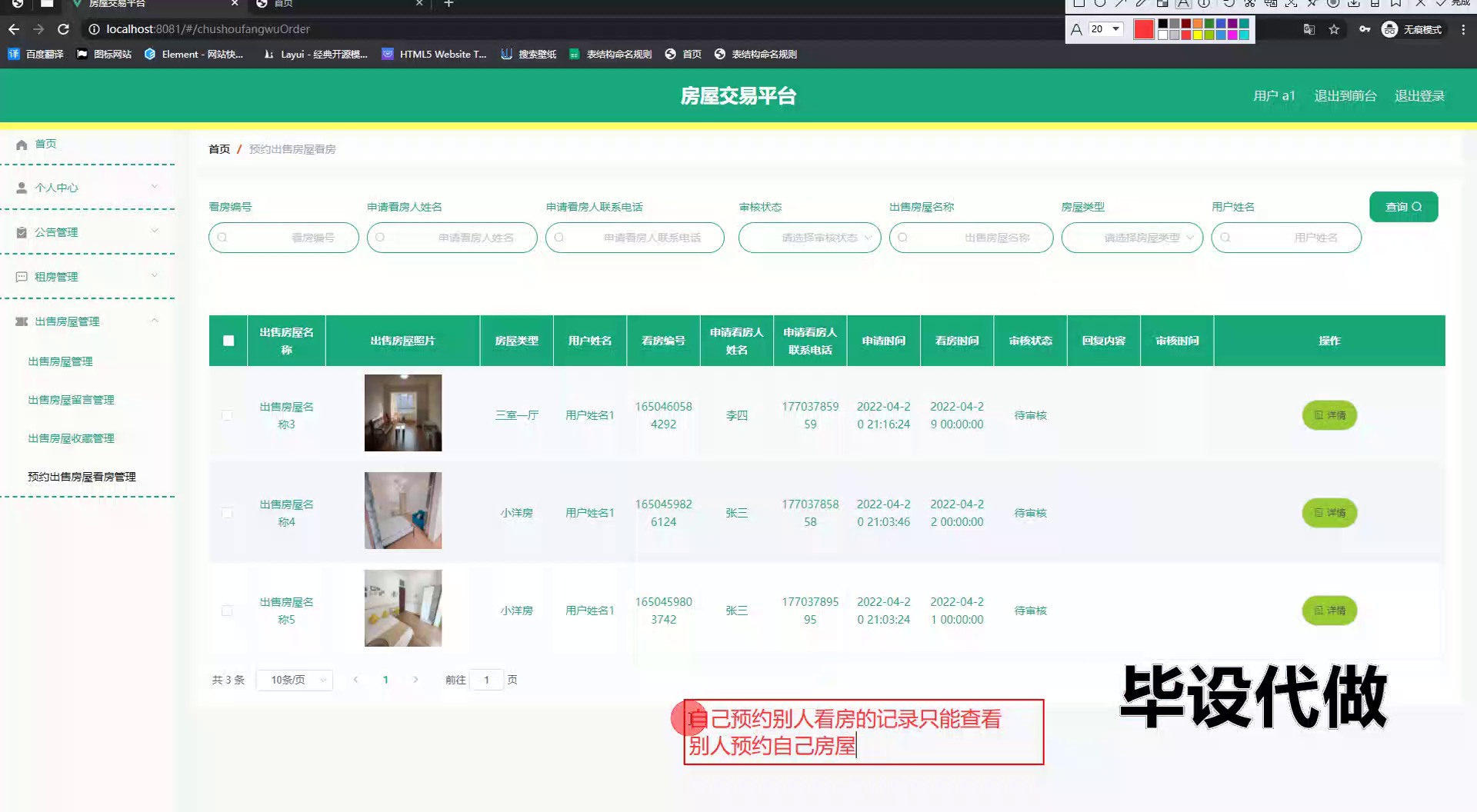
Task: Pick the magenta color swatch
Action: pos(1232,35)
